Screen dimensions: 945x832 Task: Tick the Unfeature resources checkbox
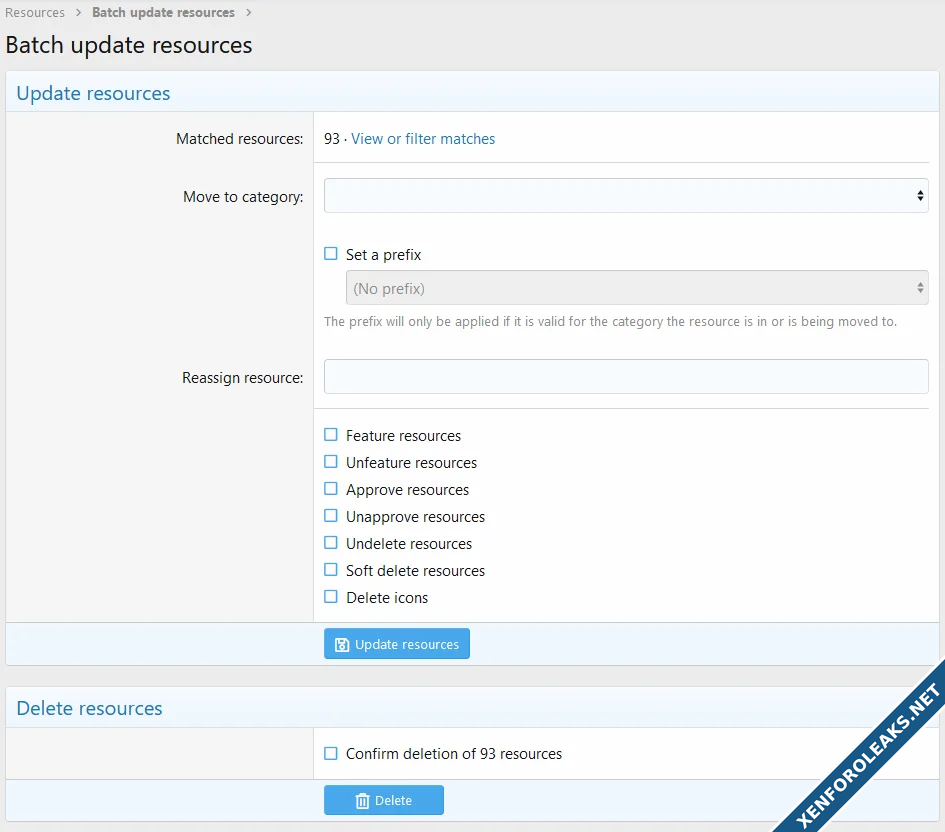331,462
